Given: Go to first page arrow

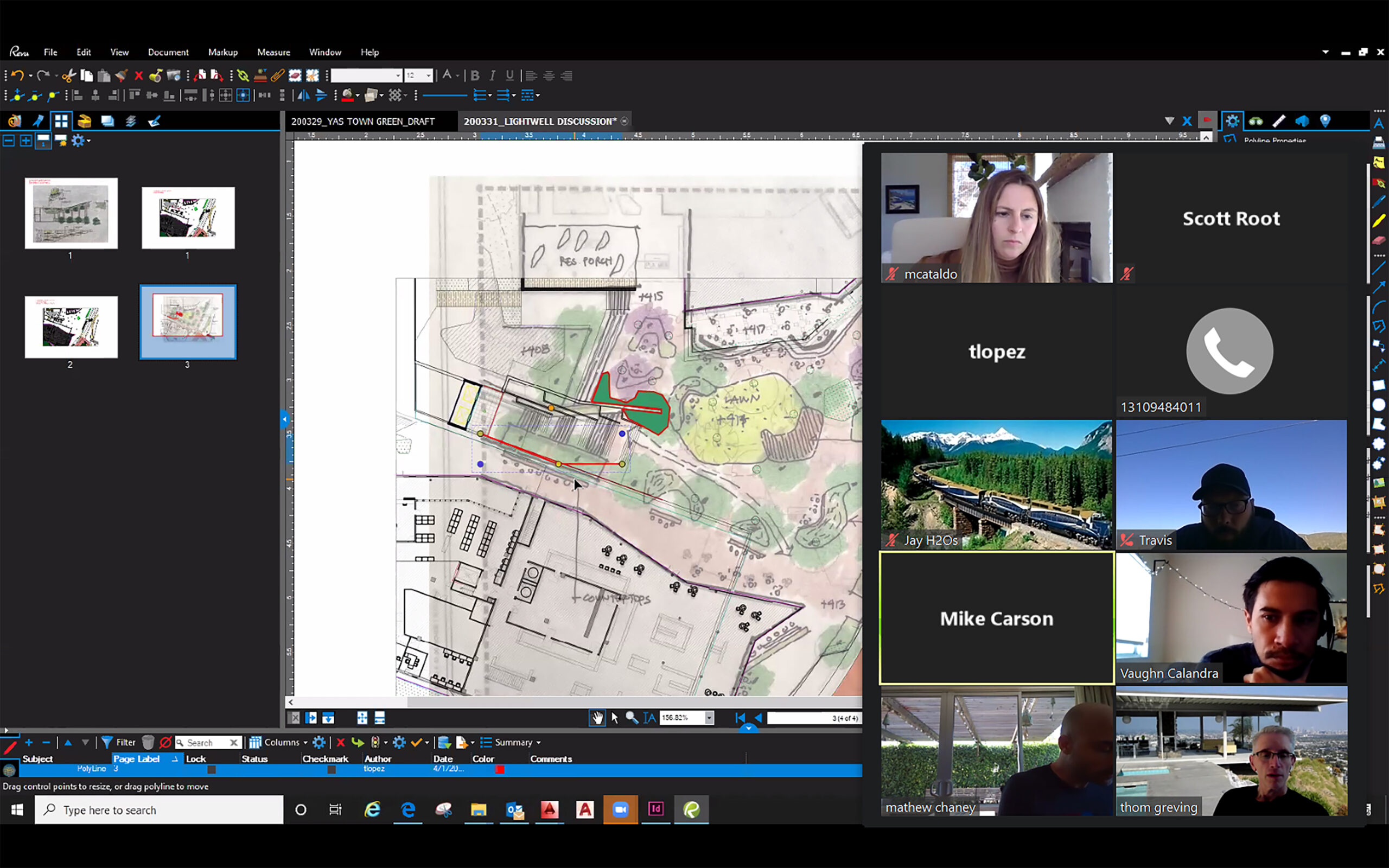Looking at the screenshot, I should [740, 718].
